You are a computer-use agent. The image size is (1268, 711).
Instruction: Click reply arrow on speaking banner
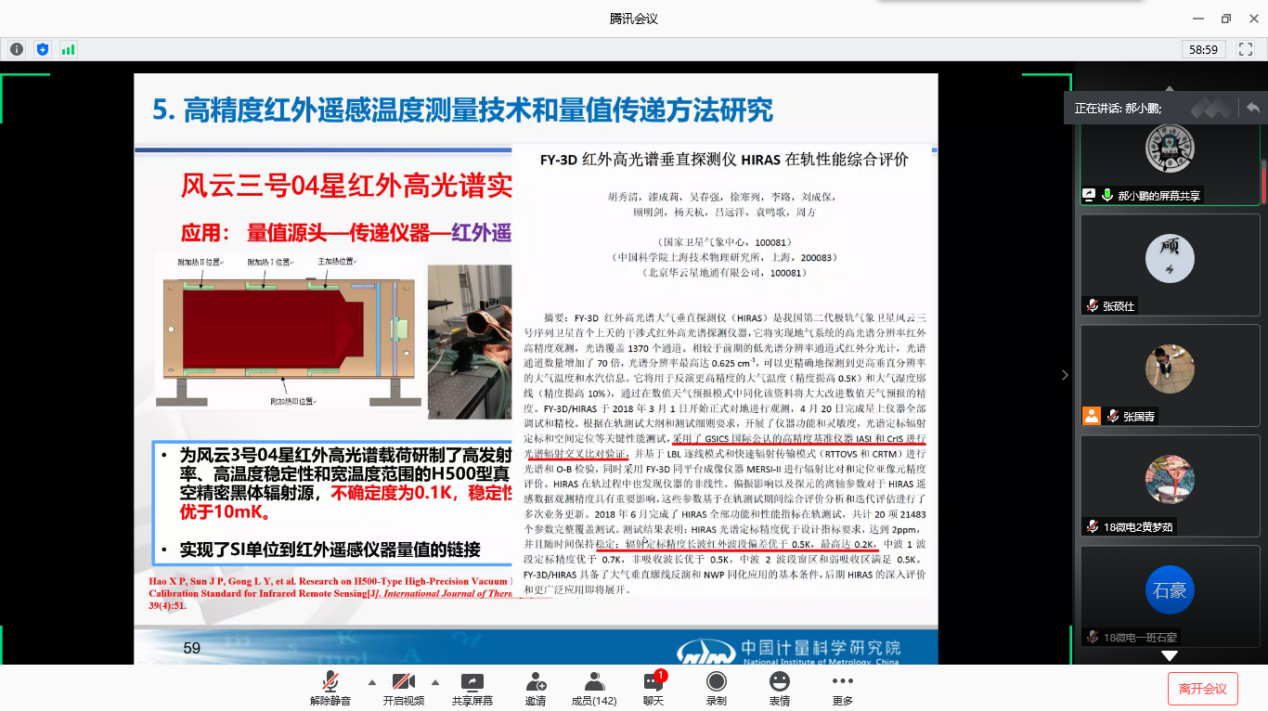pos(1252,108)
